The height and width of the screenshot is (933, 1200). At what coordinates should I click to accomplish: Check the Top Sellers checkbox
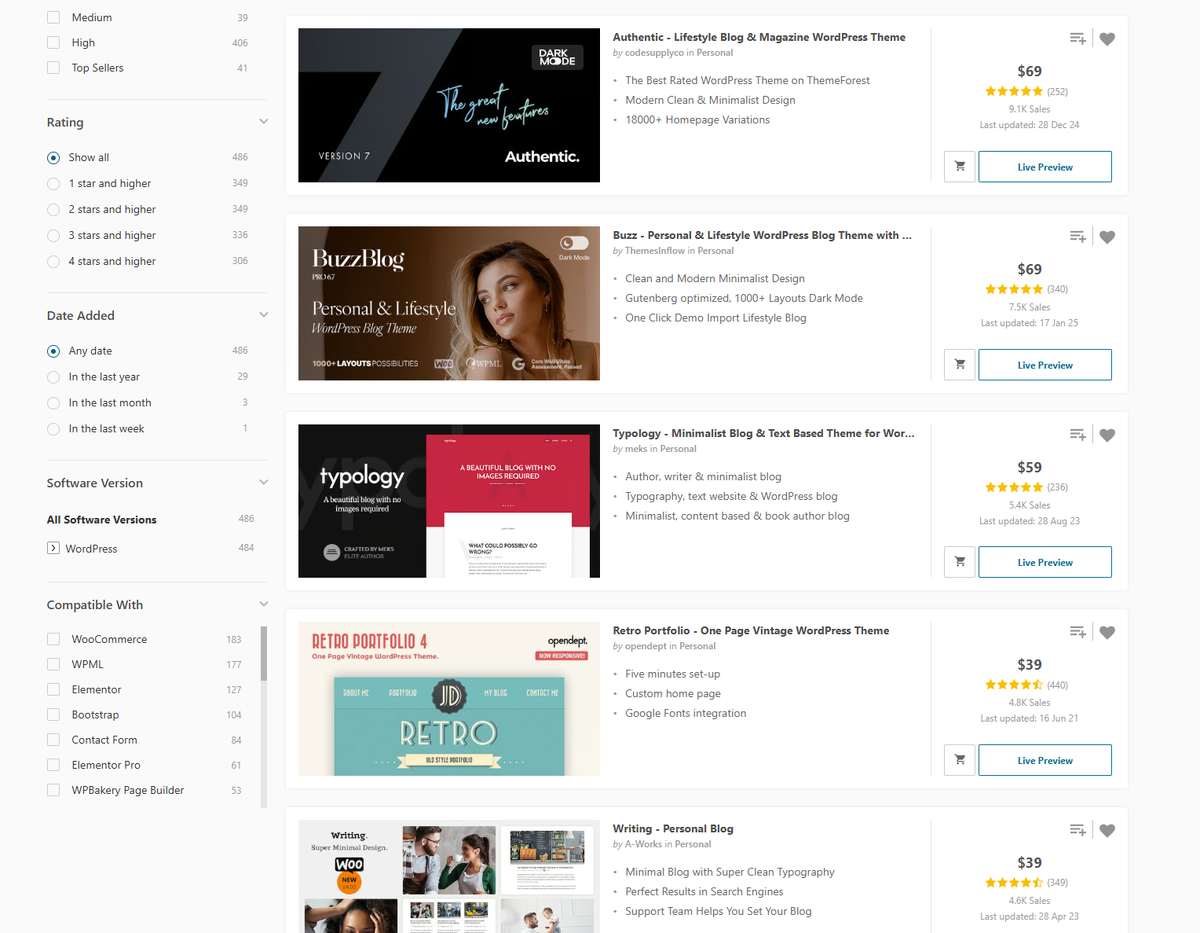[53, 68]
